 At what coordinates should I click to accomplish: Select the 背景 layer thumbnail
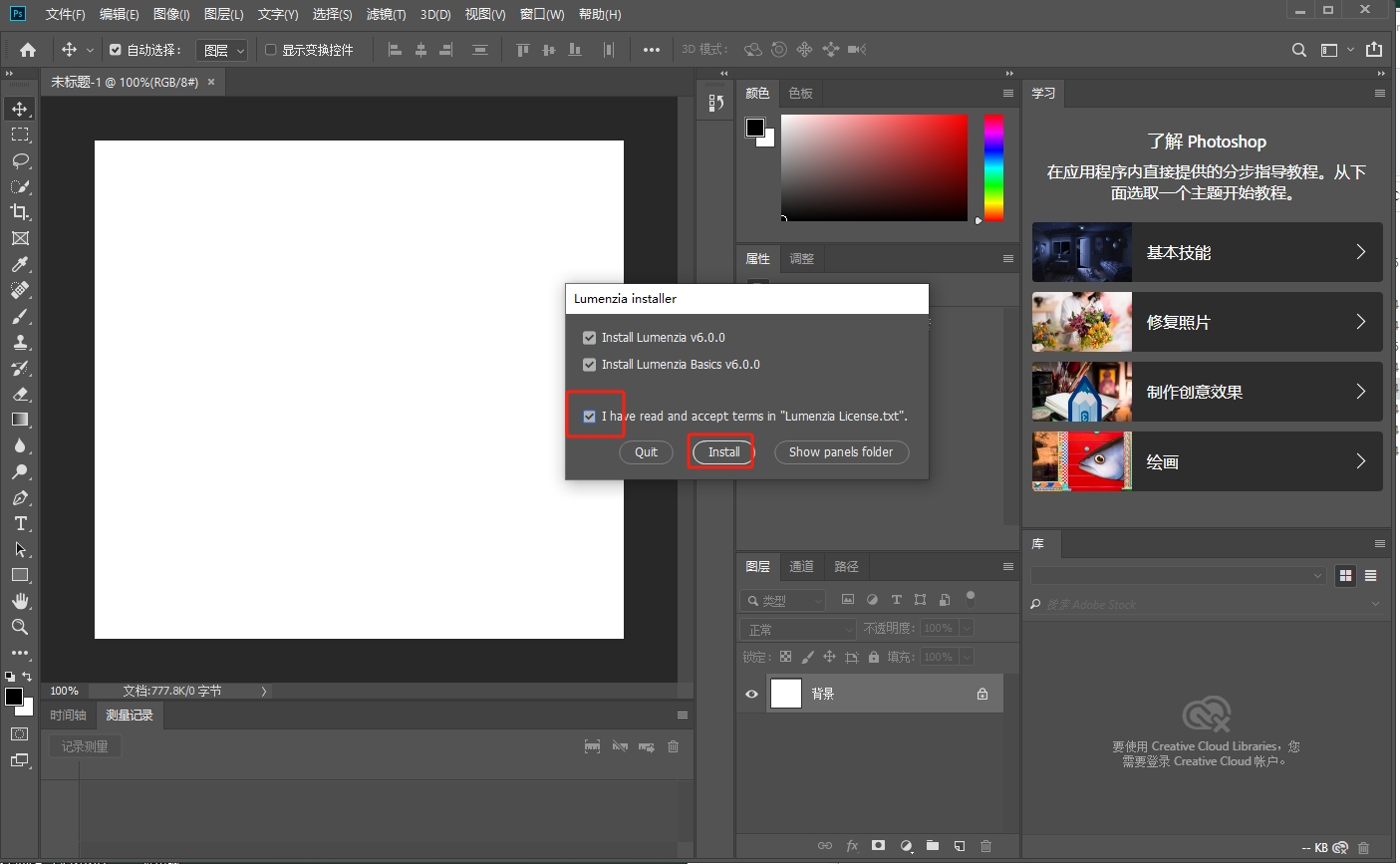786,694
